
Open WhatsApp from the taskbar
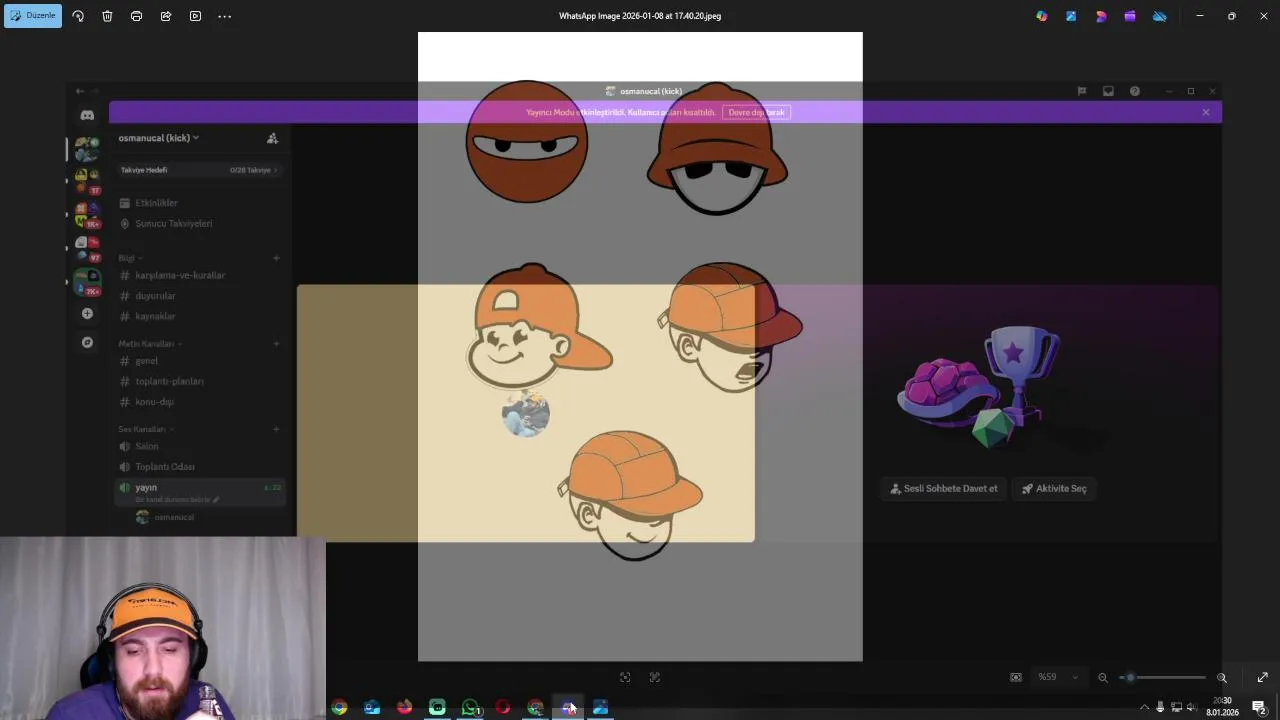(470, 708)
